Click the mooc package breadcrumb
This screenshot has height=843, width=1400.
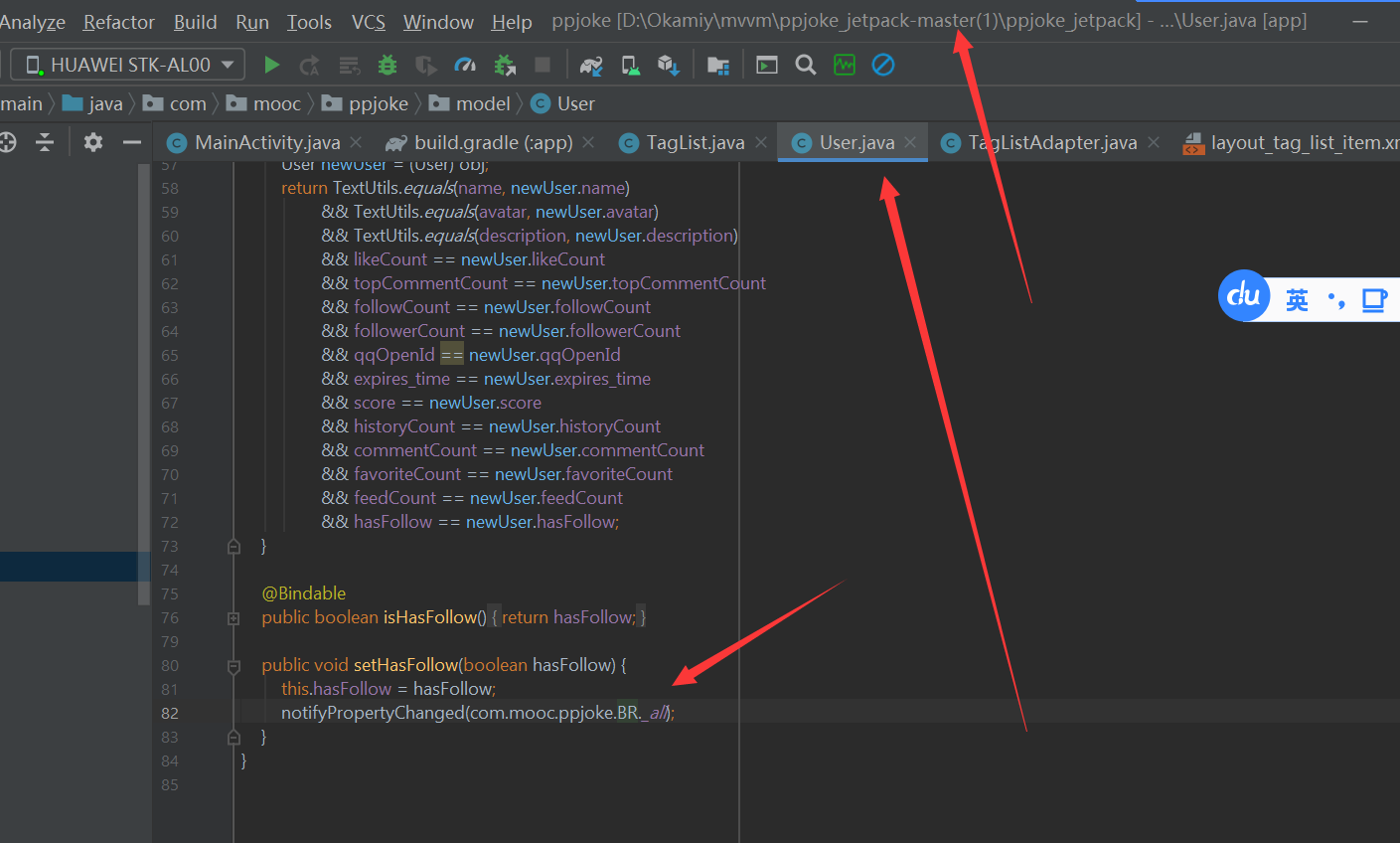coord(263,103)
